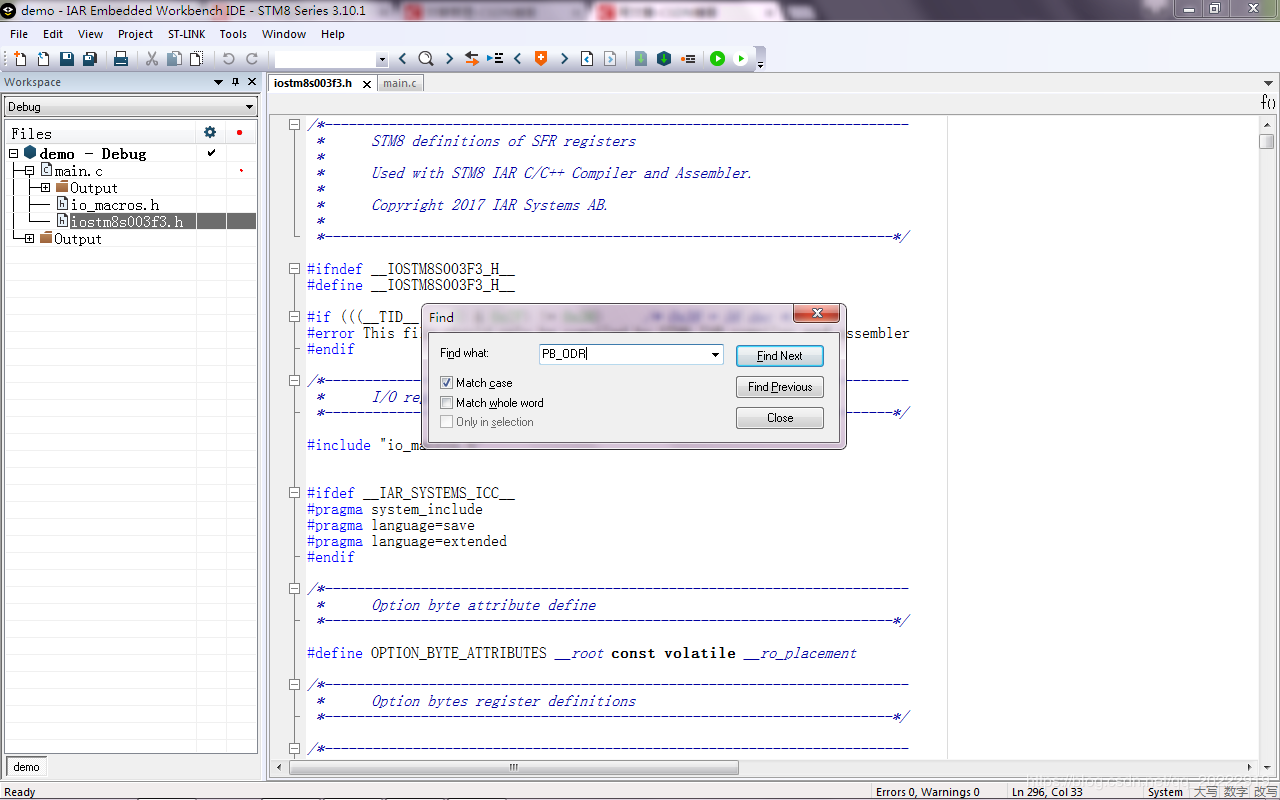Click the horizontal scrollbar thumb in editor
This screenshot has height=800, width=1280.
[x=513, y=768]
